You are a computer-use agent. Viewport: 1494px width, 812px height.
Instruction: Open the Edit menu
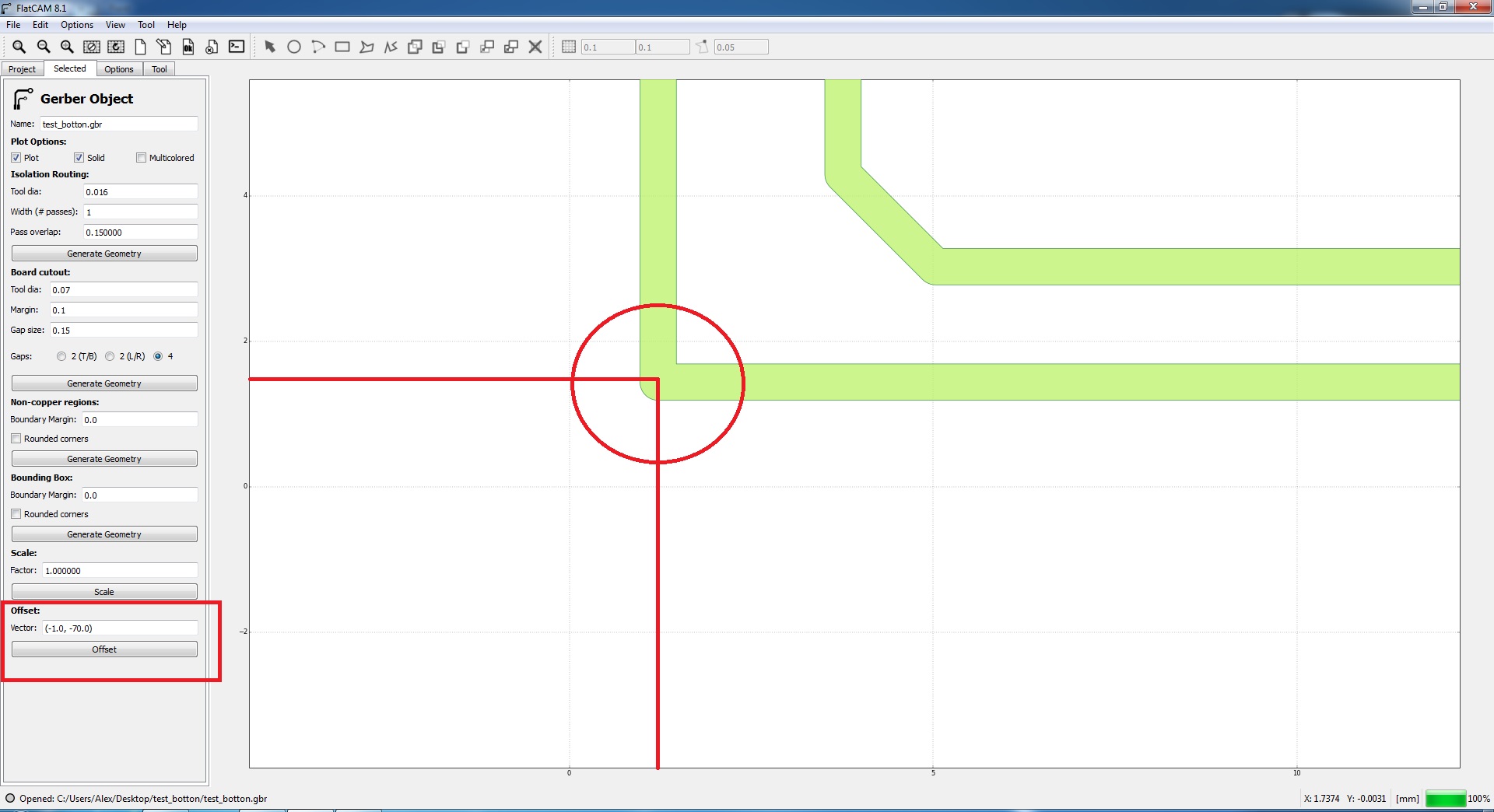[40, 25]
